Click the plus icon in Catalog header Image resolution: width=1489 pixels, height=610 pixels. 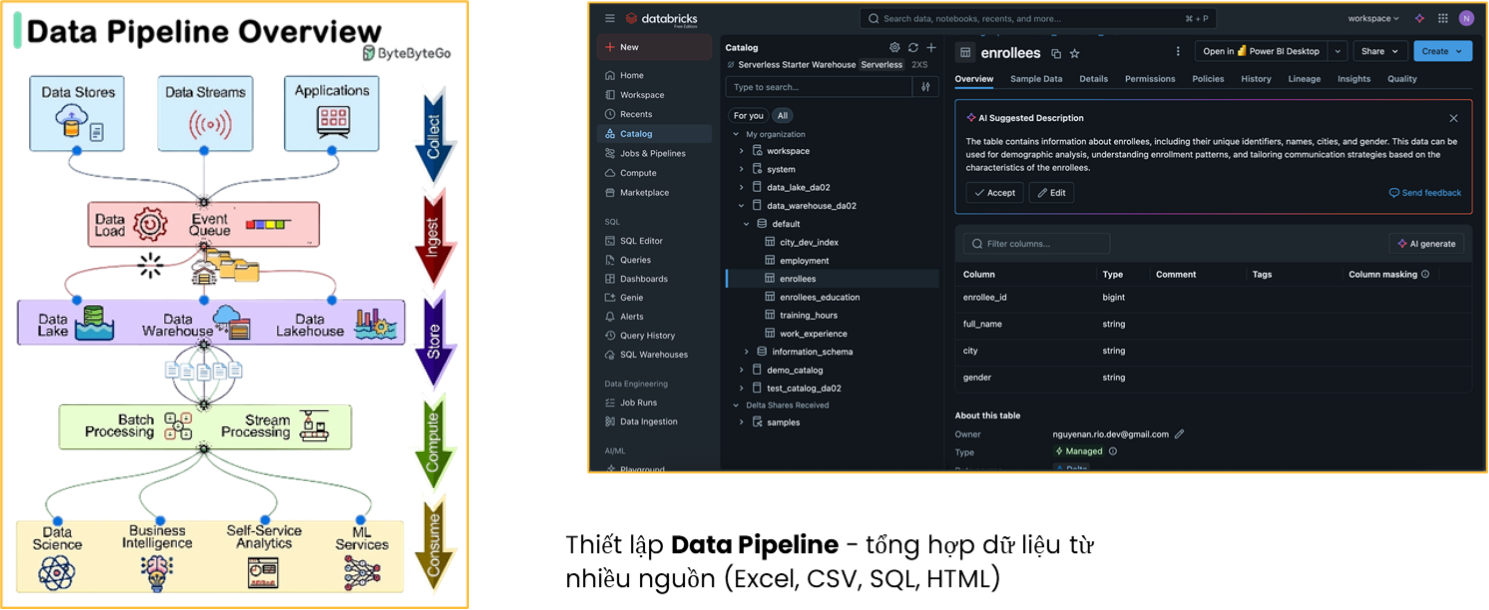tap(931, 47)
